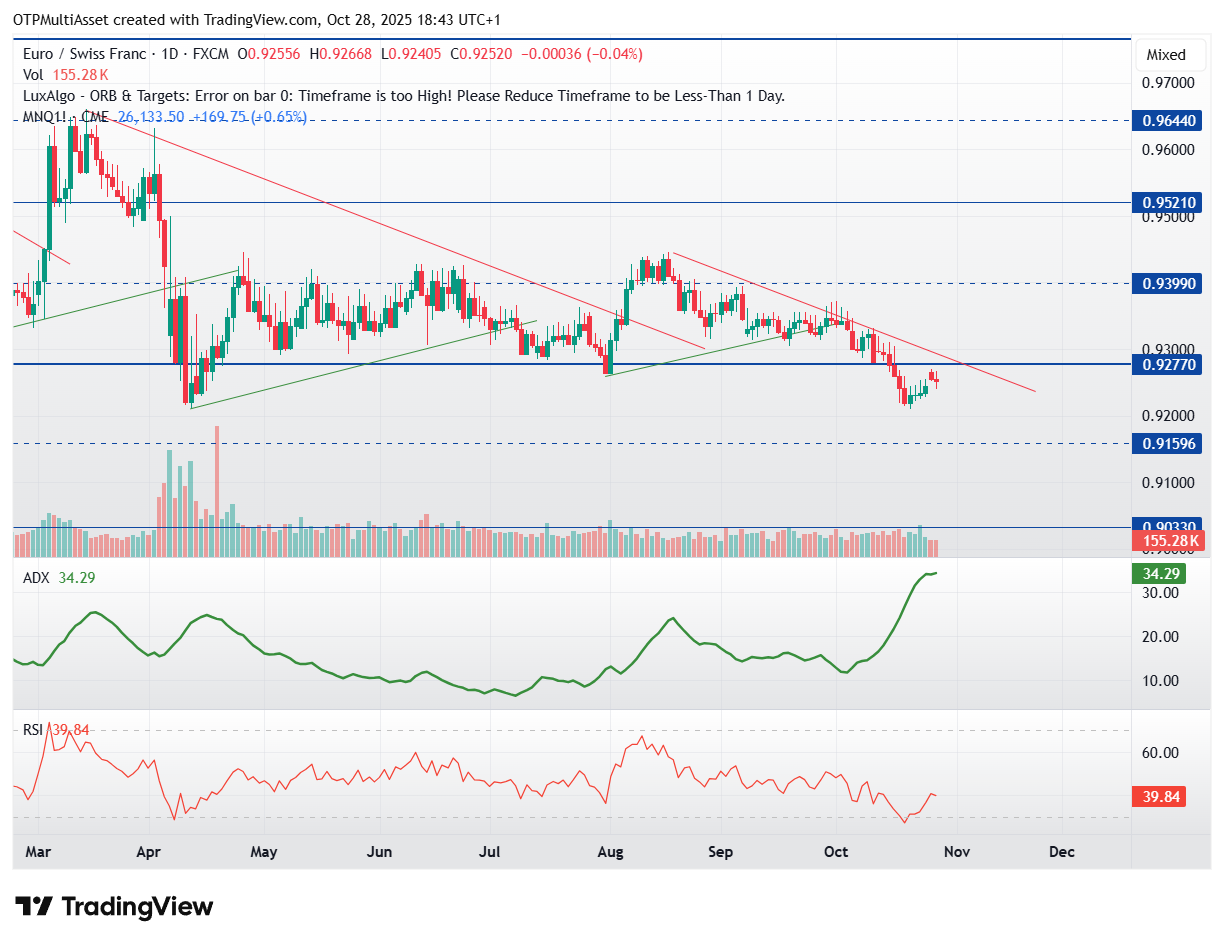The height and width of the screenshot is (944, 1224).
Task: Click the low value L0.92405
Action: coord(410,54)
